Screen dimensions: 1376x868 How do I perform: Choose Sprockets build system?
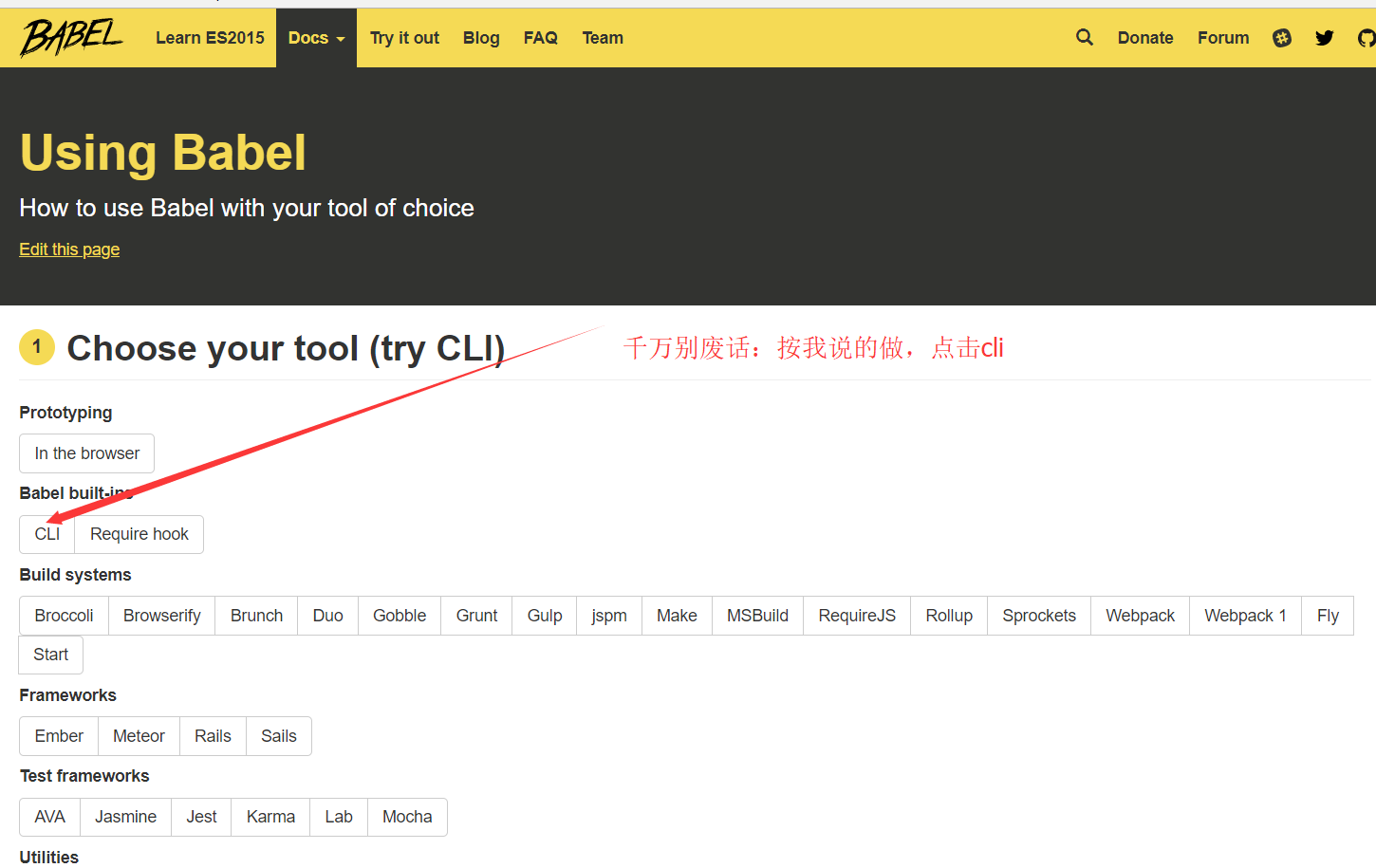(1039, 616)
